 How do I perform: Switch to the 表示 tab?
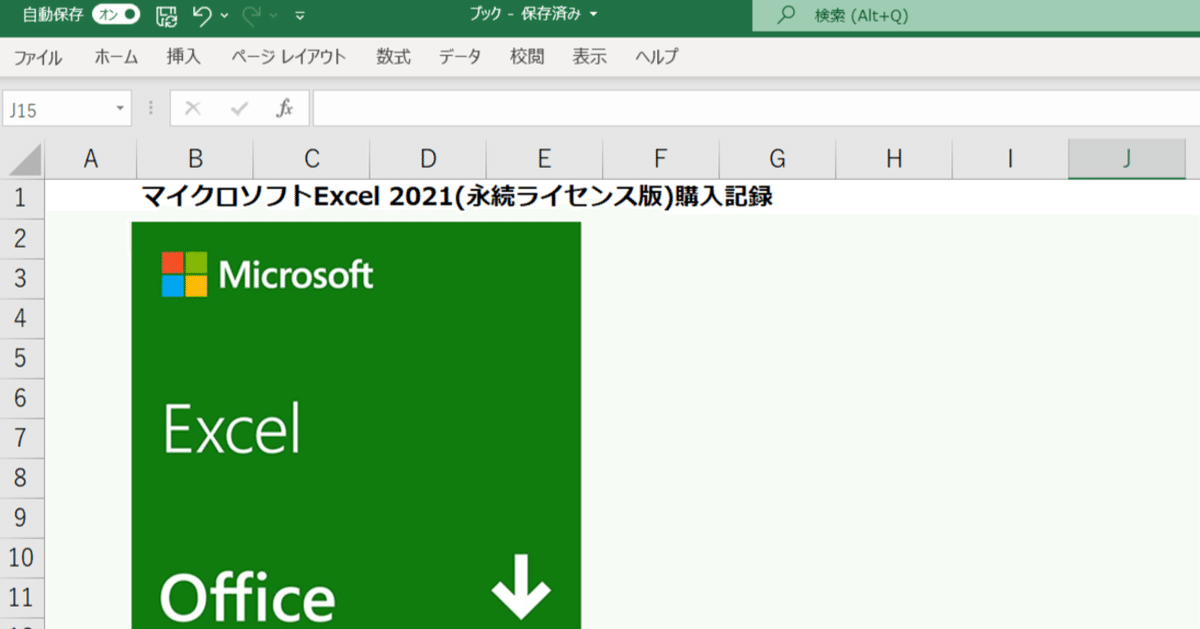coord(590,57)
